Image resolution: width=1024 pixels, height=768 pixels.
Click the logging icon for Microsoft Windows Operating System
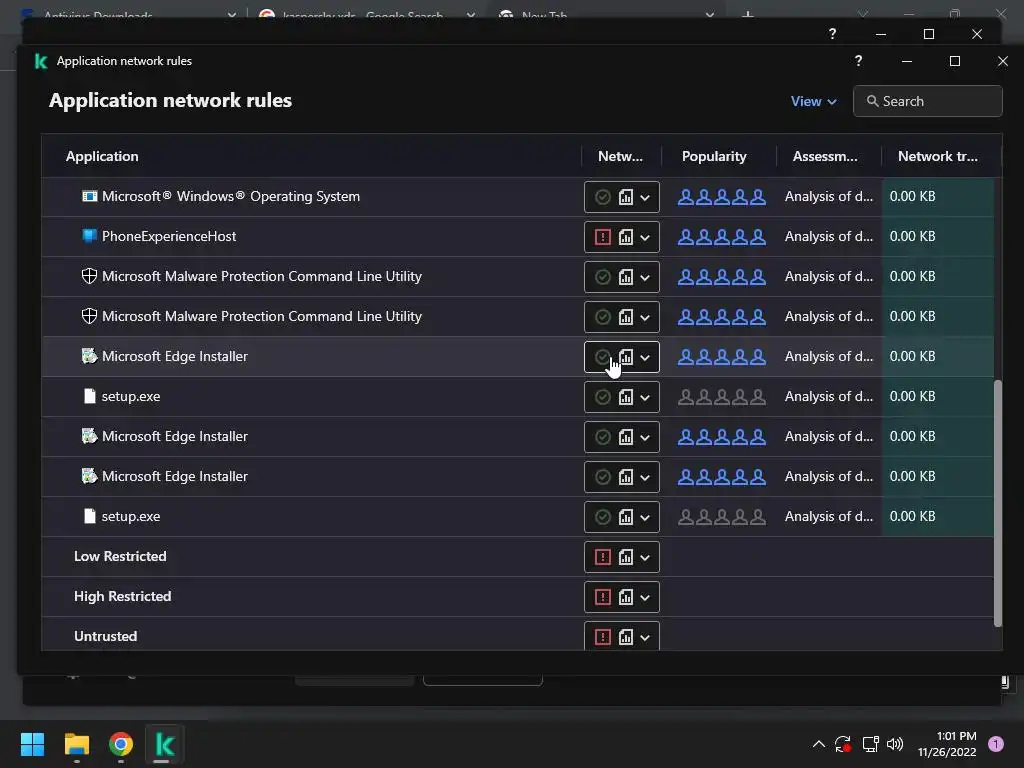coord(626,197)
